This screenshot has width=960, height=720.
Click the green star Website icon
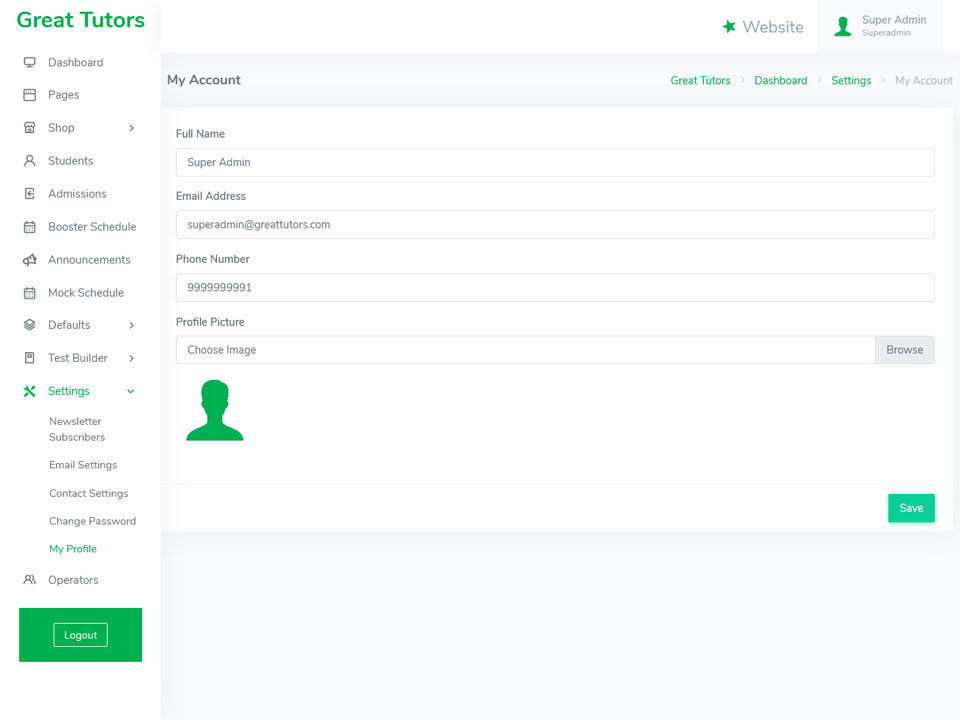(729, 26)
